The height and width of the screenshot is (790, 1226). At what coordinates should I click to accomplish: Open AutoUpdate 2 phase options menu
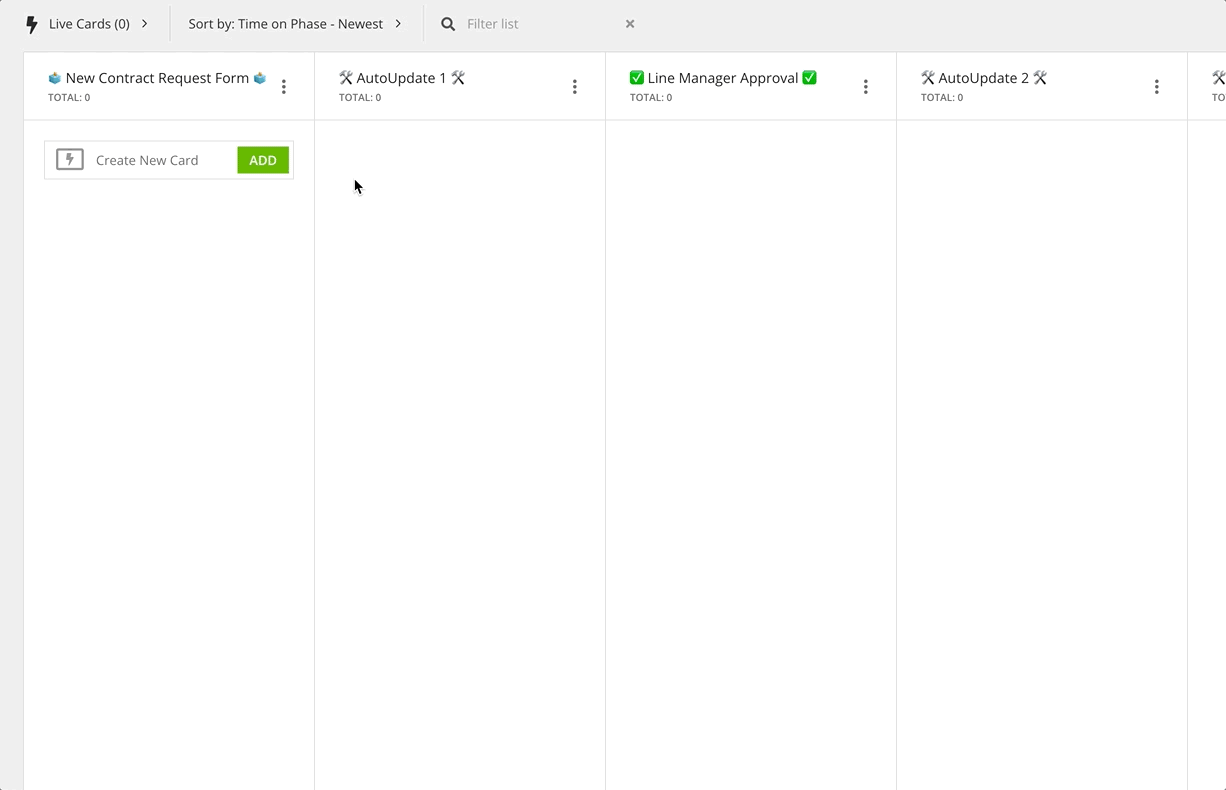(x=1157, y=87)
